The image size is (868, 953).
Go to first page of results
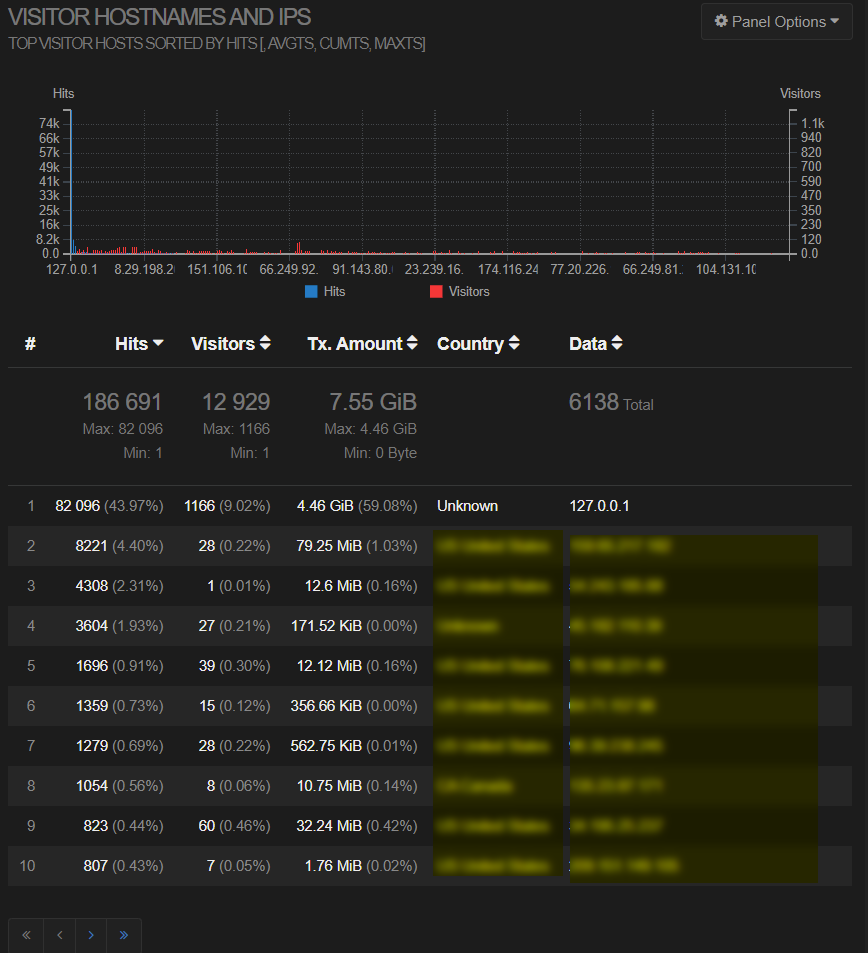tap(26, 935)
